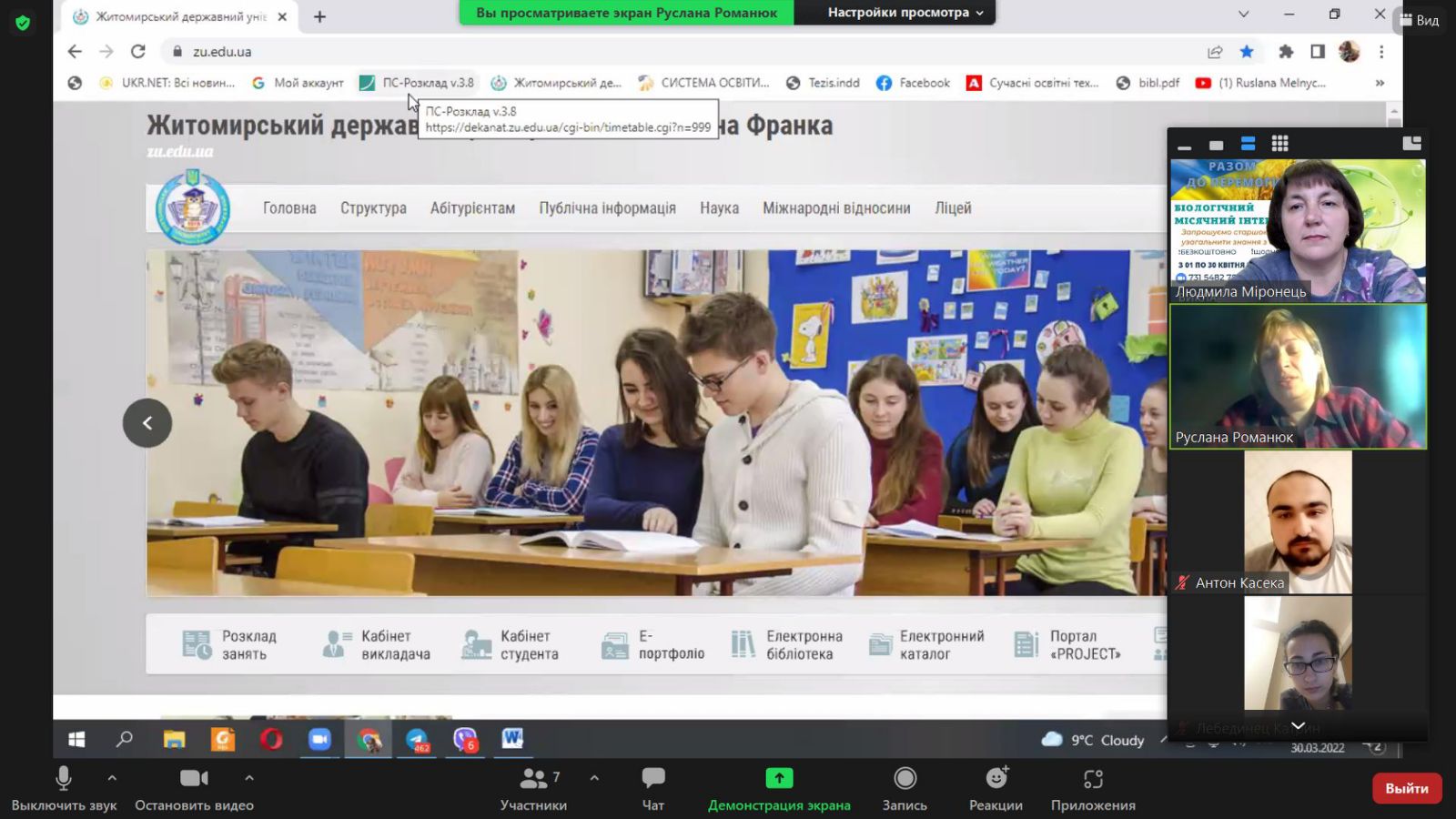Show more participants with down chevron
1456x819 pixels.
click(x=1299, y=725)
